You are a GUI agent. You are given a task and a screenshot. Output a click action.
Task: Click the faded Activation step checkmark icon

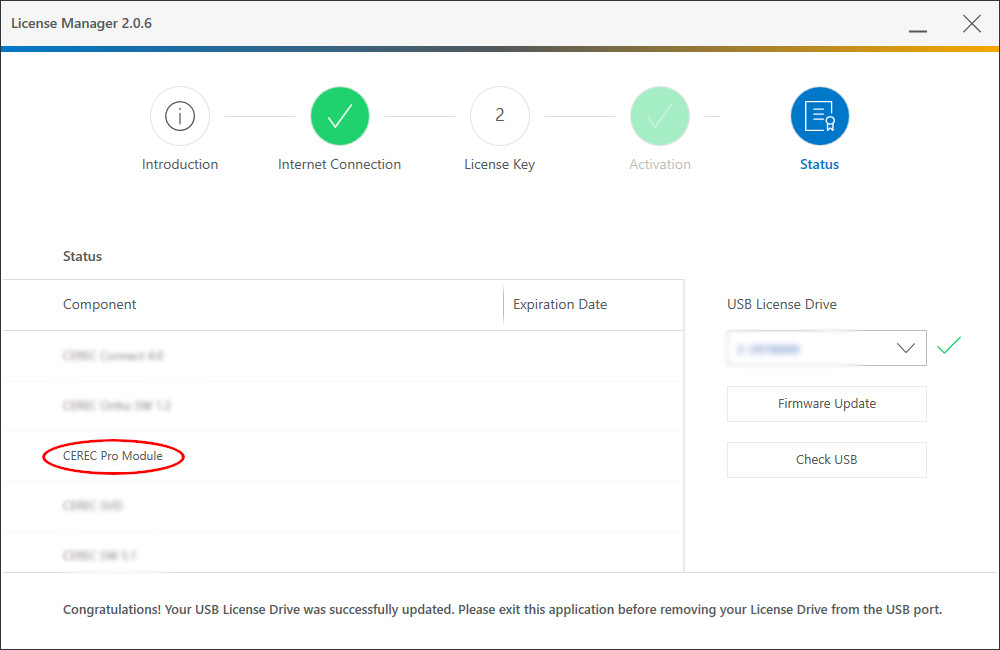660,116
